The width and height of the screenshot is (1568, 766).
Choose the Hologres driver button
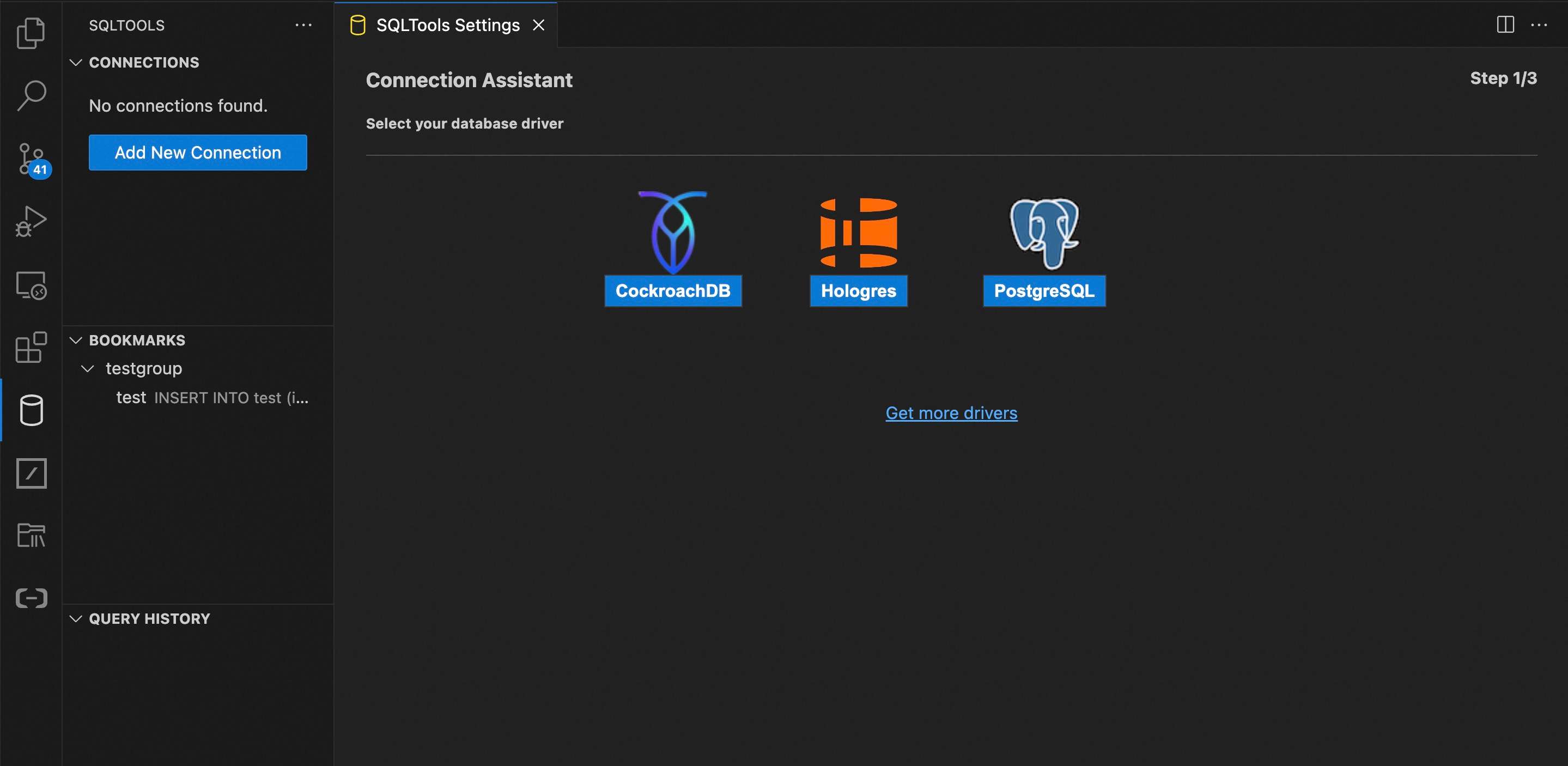point(858,290)
